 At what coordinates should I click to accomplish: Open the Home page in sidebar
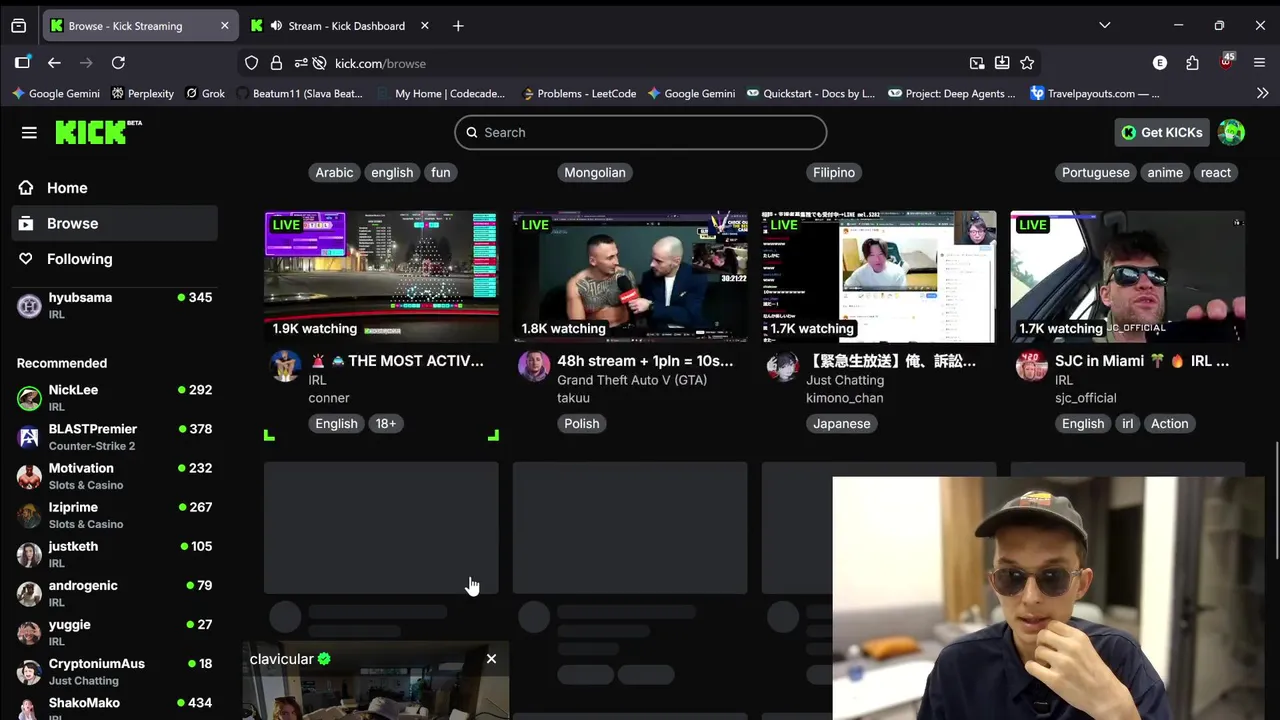click(x=114, y=188)
